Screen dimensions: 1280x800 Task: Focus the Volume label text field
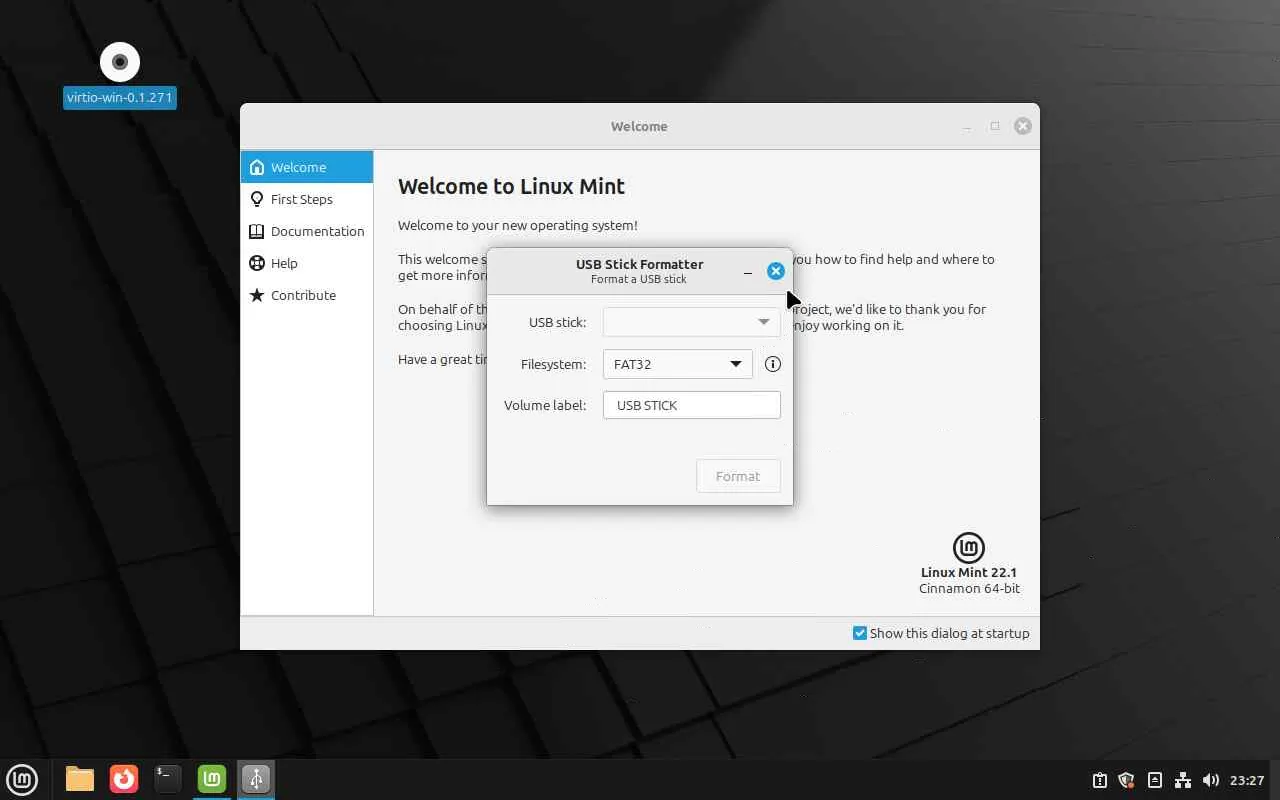point(692,405)
